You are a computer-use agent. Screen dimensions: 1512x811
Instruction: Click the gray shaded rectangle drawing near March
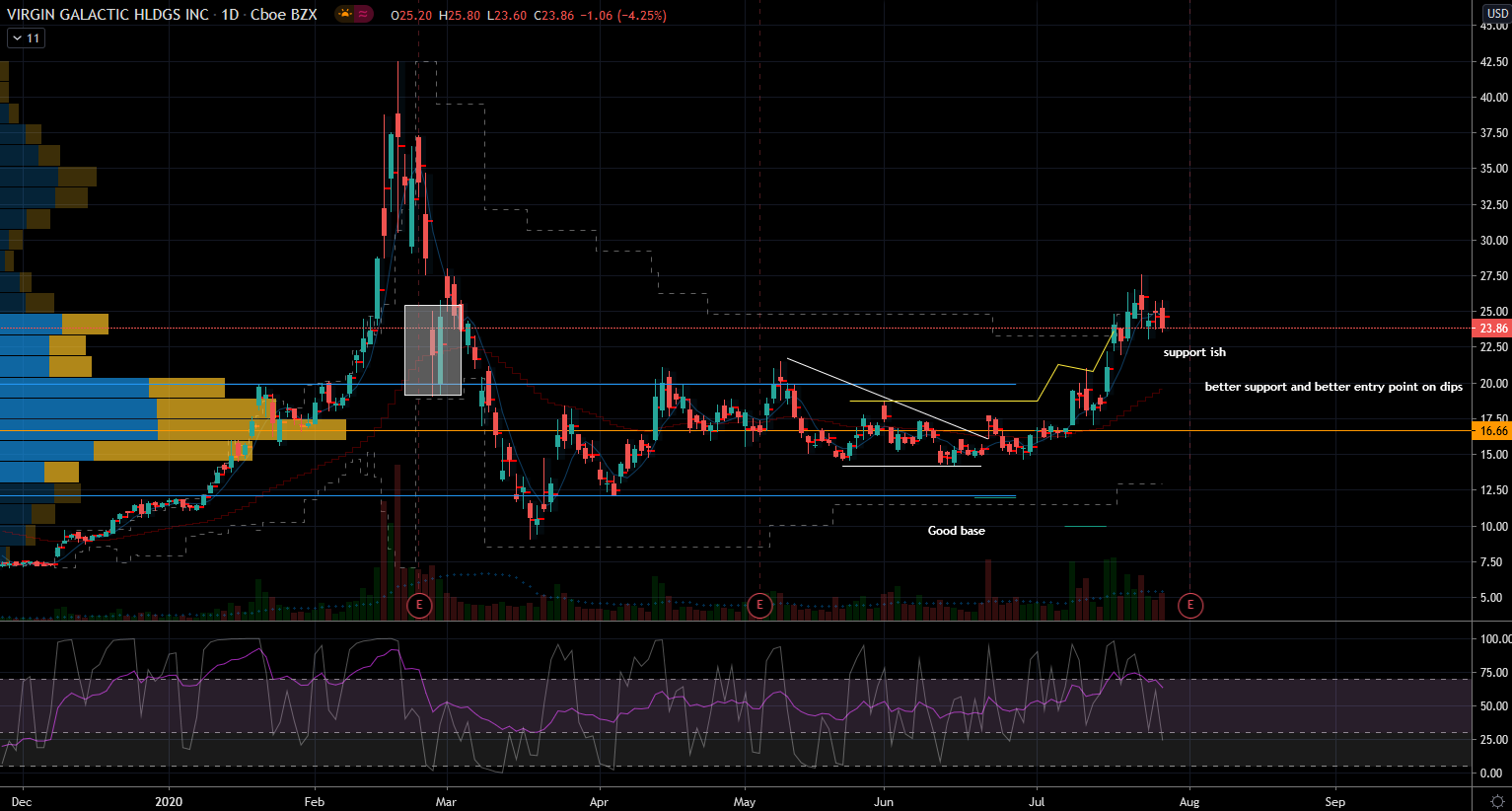pyautogui.click(x=433, y=350)
